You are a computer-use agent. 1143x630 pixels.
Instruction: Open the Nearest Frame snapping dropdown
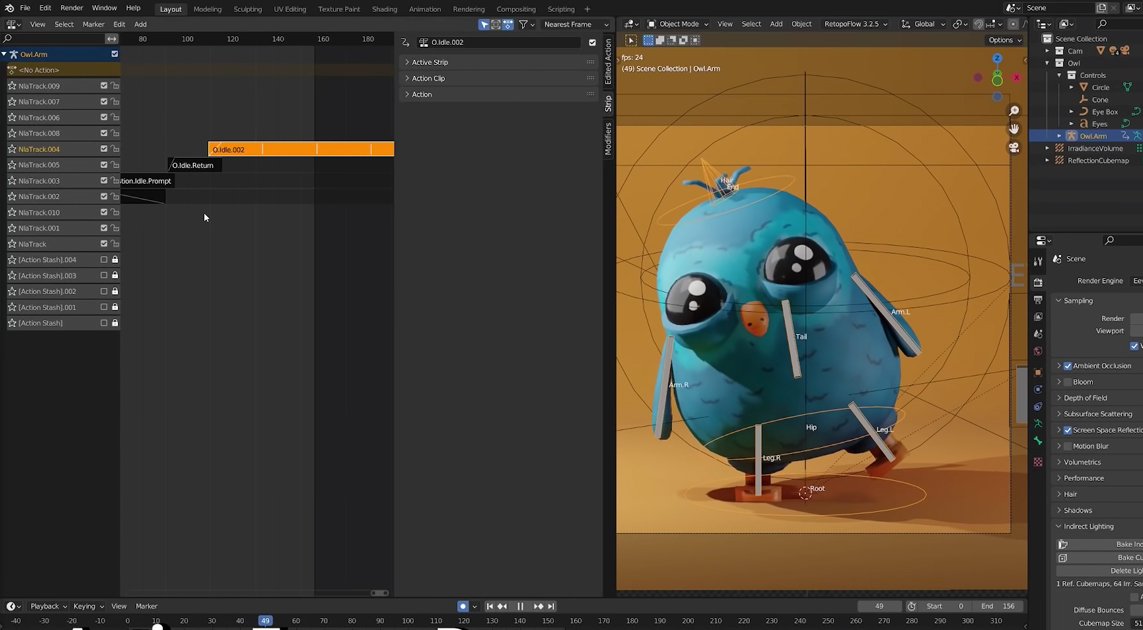click(x=575, y=24)
